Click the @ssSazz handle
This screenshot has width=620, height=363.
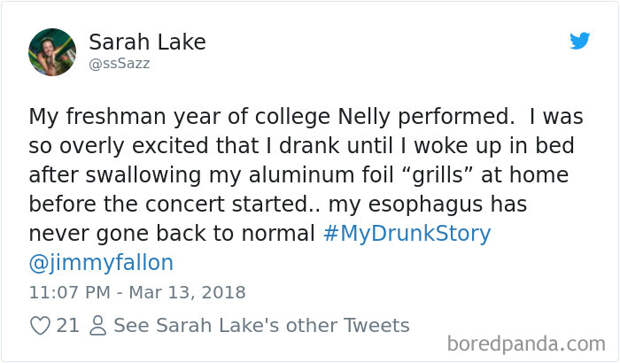pyautogui.click(x=119, y=64)
